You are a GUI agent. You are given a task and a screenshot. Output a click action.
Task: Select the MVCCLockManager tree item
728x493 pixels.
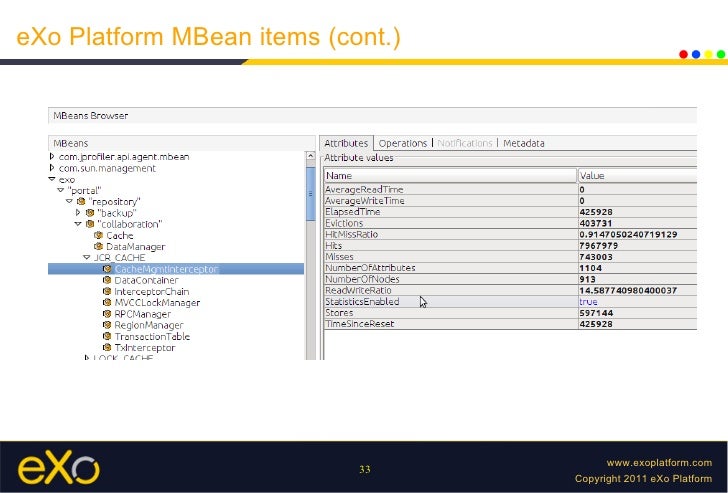tap(157, 303)
